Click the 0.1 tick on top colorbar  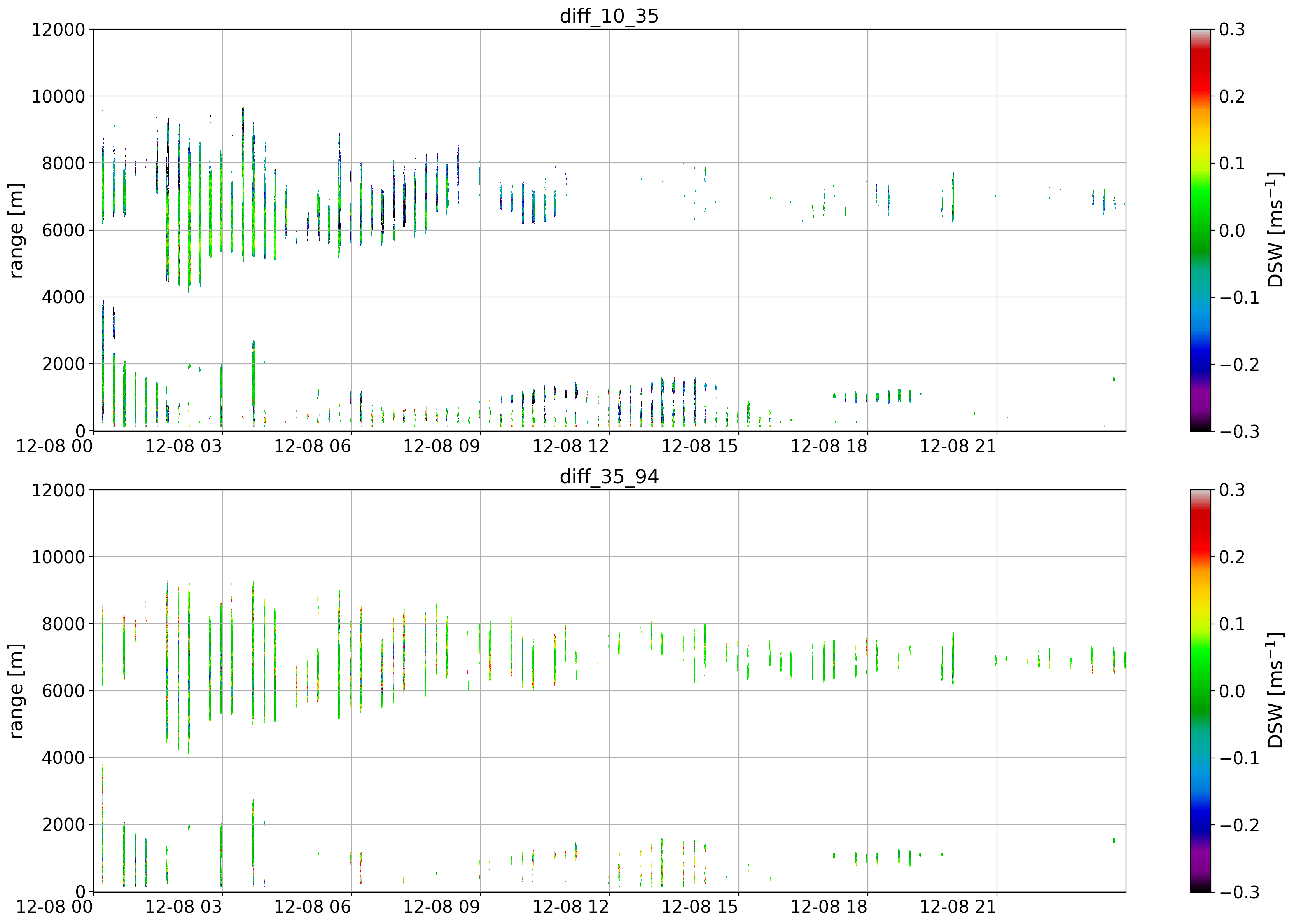[x=1232, y=163]
